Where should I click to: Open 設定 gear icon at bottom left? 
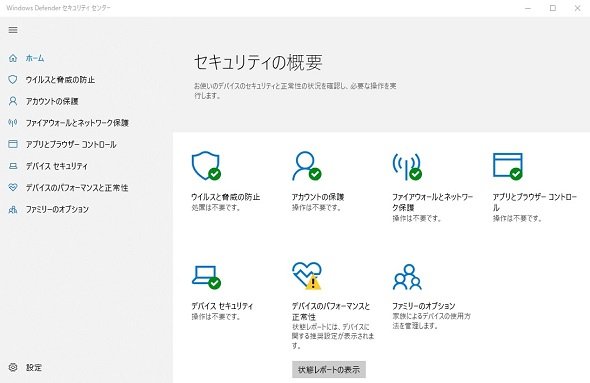(13, 367)
